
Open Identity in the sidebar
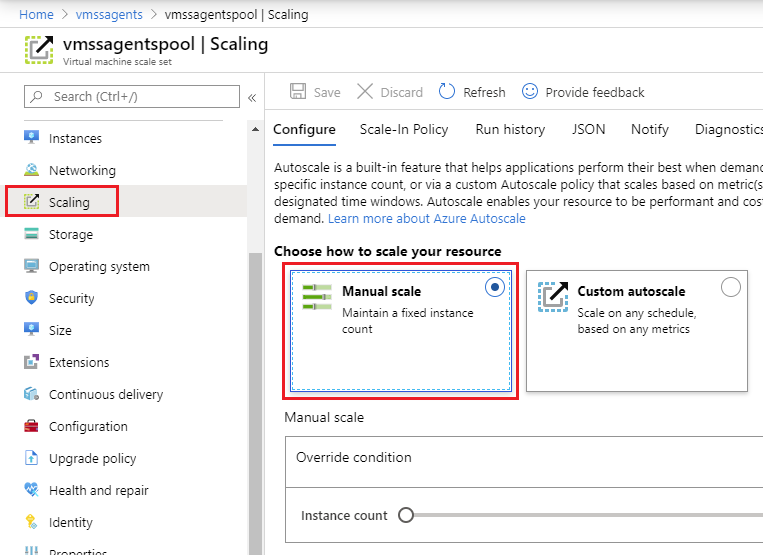click(x=71, y=522)
